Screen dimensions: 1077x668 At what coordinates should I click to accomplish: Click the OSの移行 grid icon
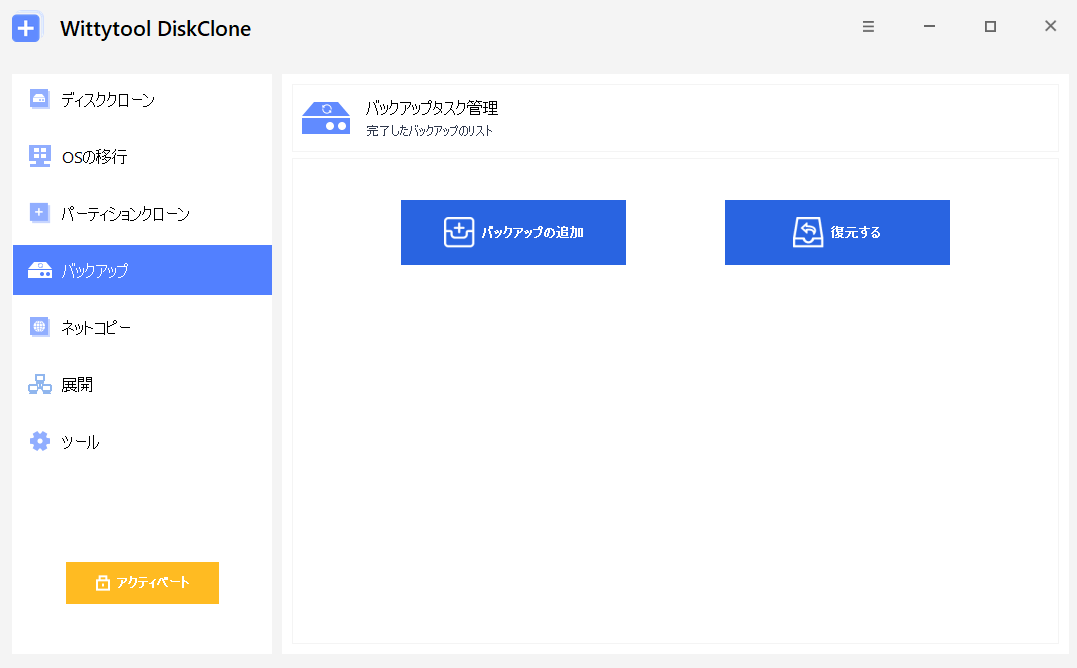(x=39, y=156)
